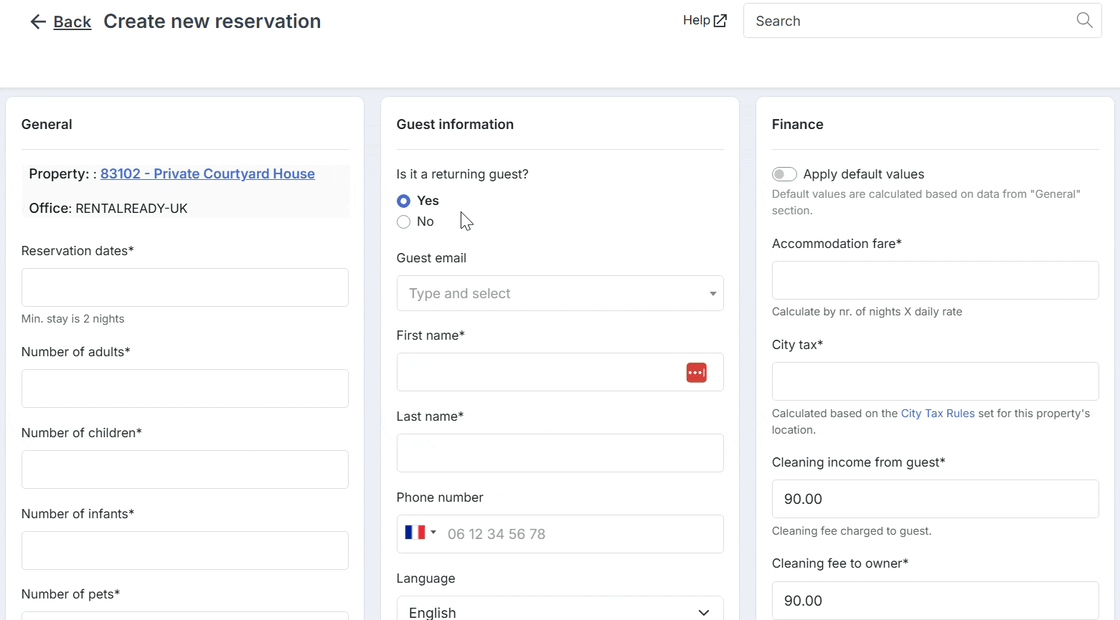
Task: Click the Accommodation fare input
Action: 935,280
